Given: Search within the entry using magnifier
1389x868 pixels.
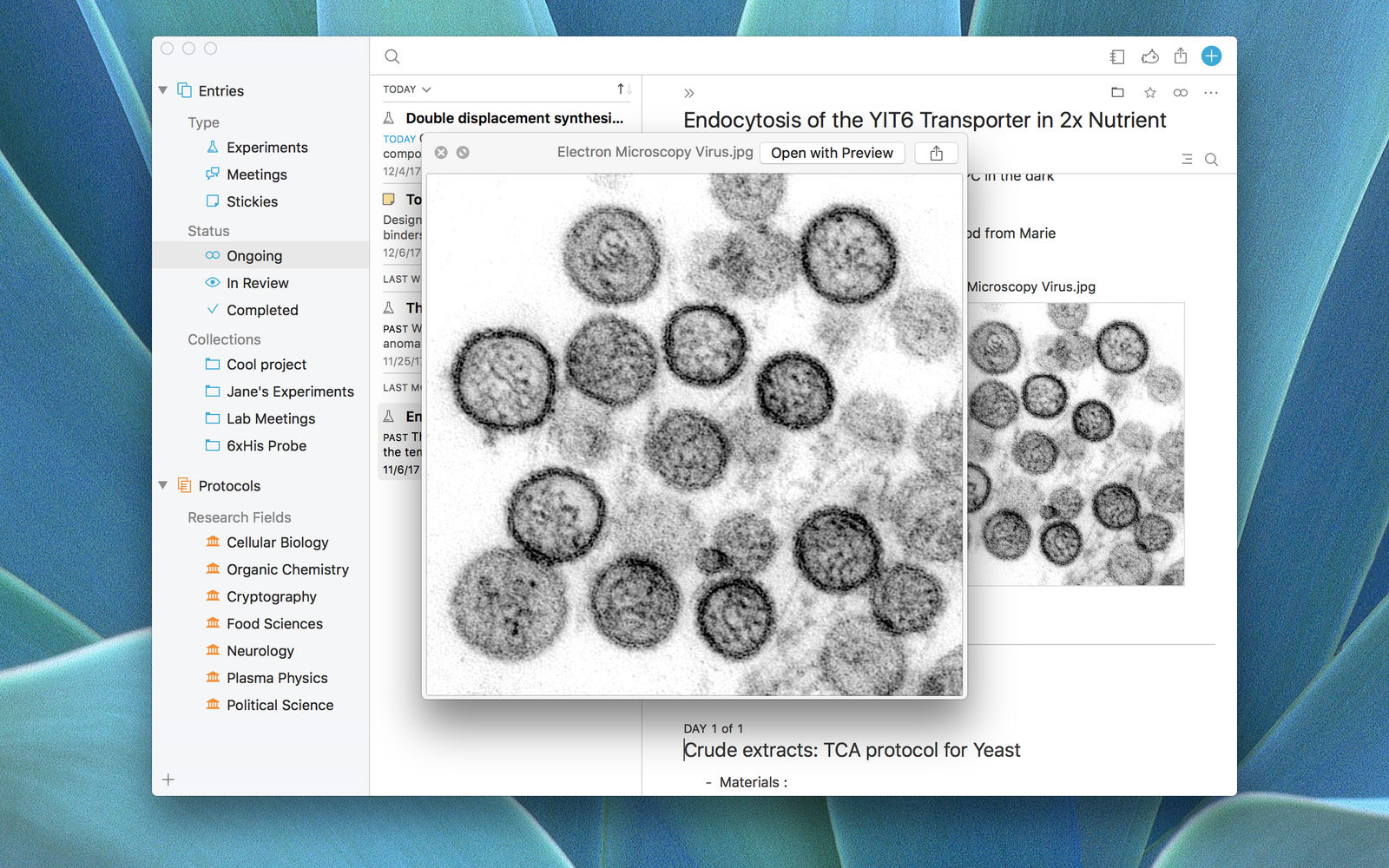Looking at the screenshot, I should (x=1212, y=159).
